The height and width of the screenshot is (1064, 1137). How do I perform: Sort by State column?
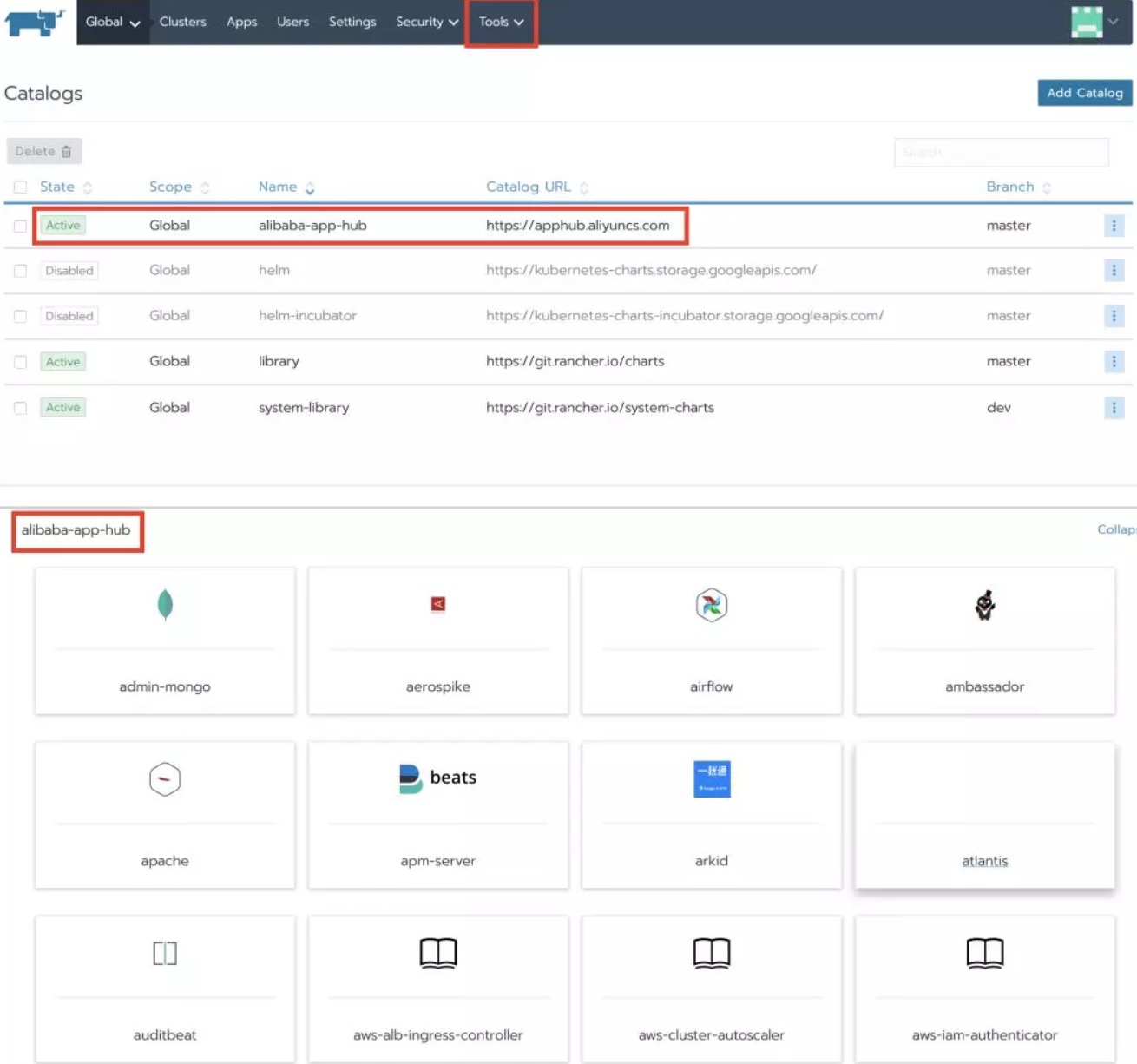click(66, 187)
